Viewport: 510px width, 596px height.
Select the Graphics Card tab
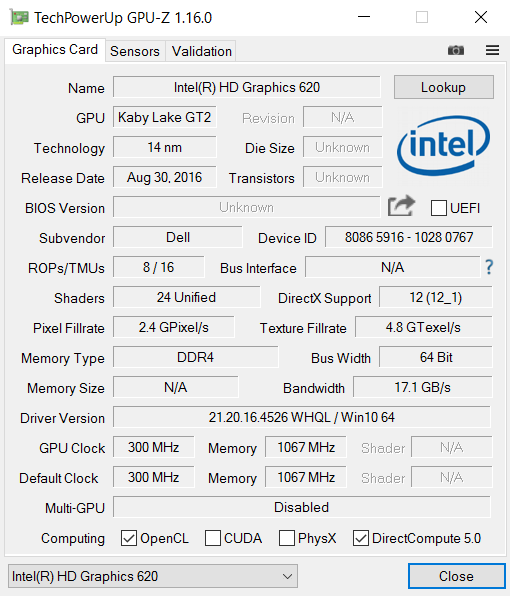55,50
